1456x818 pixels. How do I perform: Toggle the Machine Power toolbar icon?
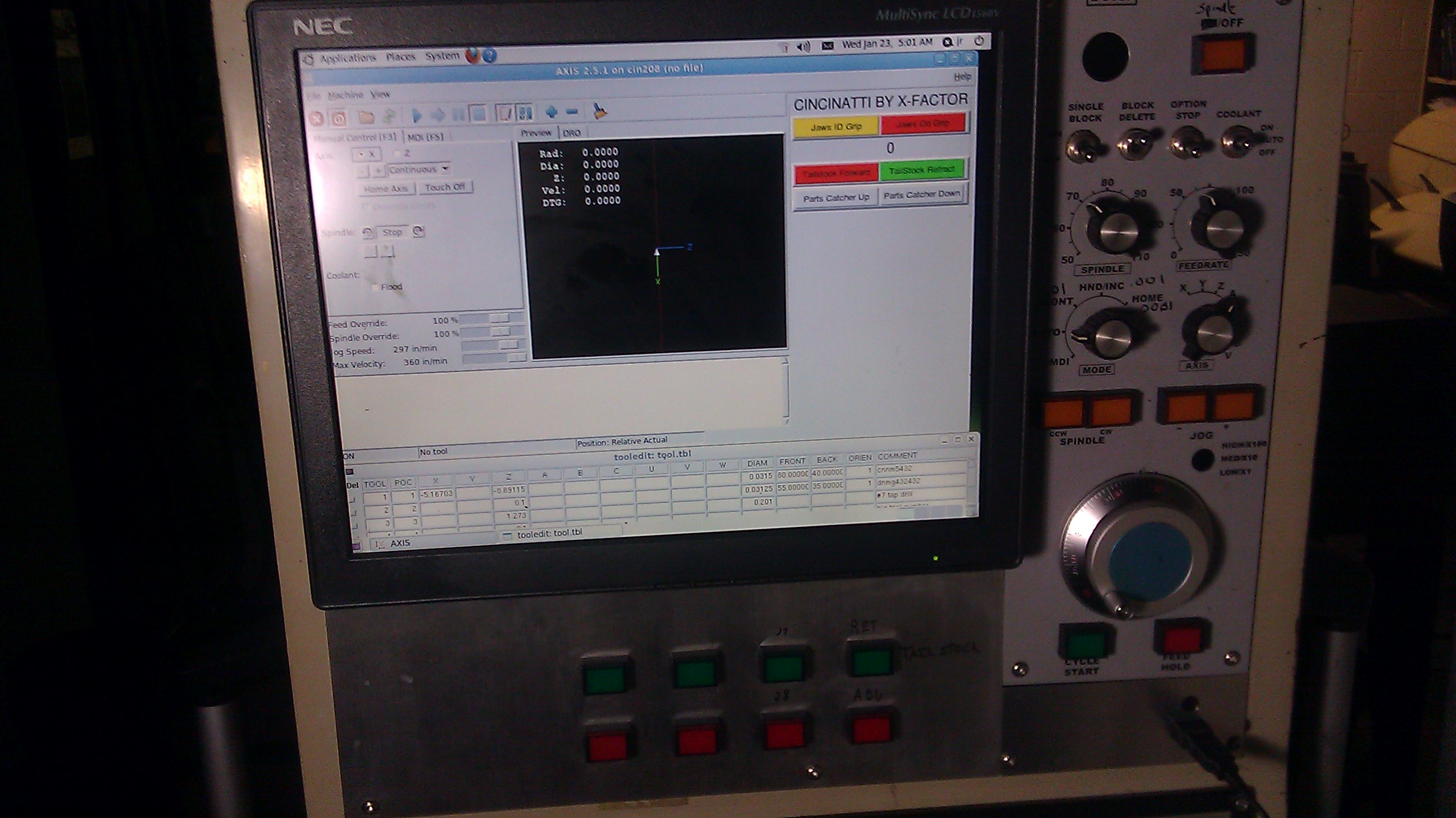339,117
